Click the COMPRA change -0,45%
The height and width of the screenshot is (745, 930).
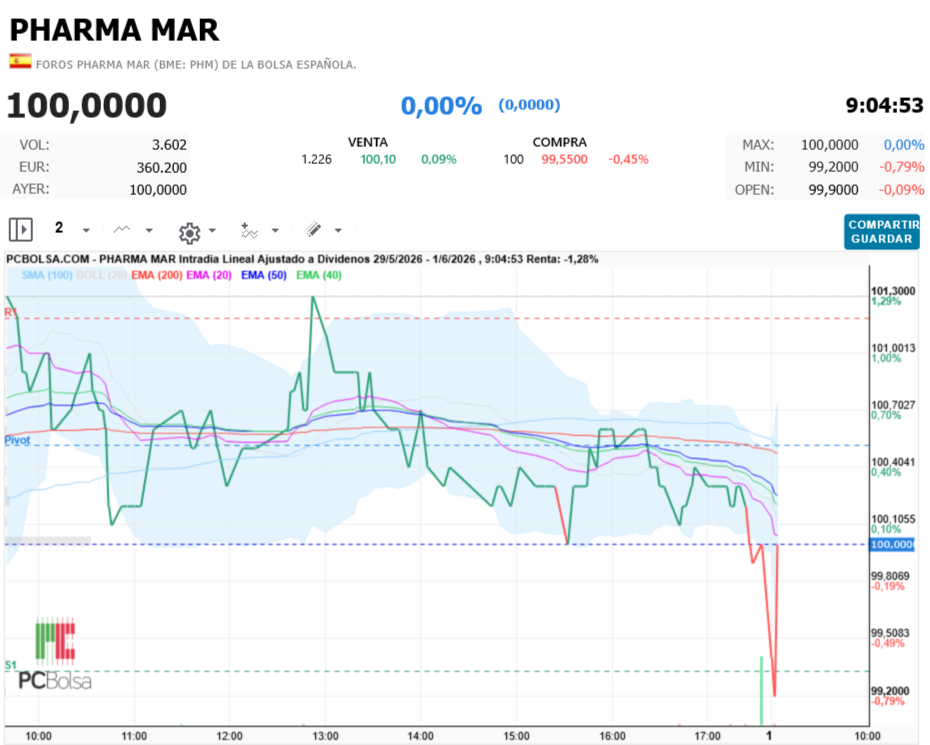click(628, 160)
